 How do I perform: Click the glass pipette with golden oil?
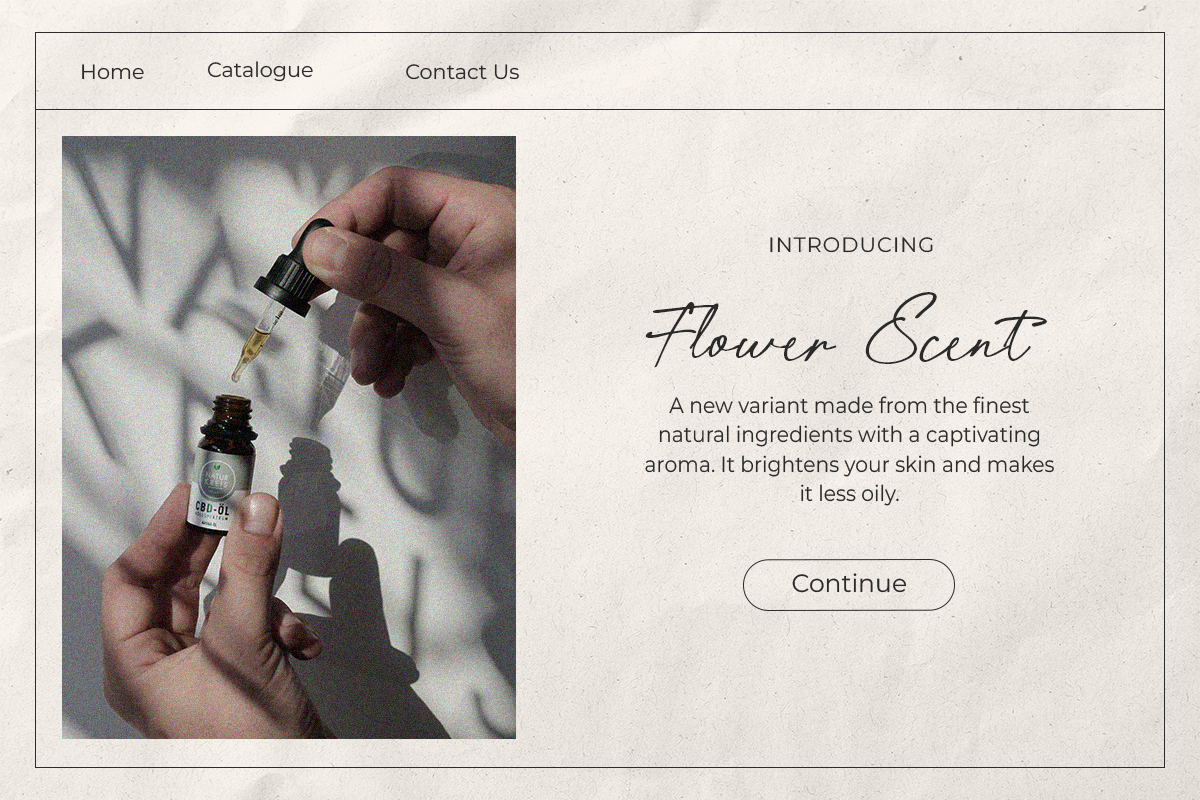[x=253, y=343]
